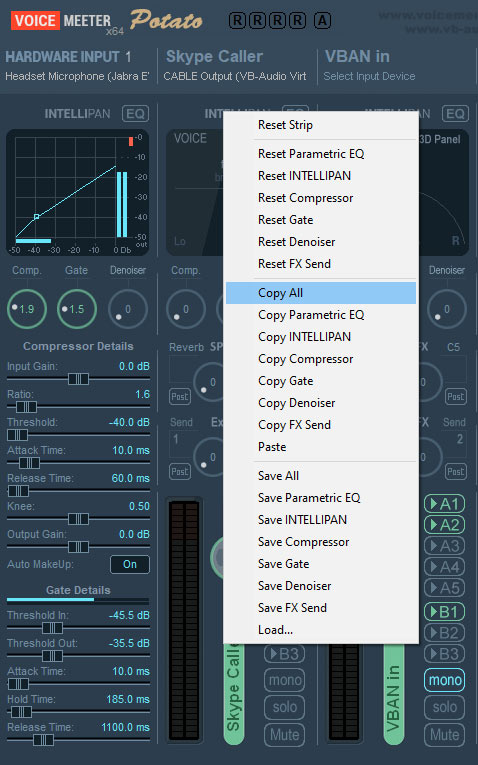Enable B3 bus on VBAN in strip
Image resolution: width=478 pixels, height=765 pixels.
tap(445, 654)
